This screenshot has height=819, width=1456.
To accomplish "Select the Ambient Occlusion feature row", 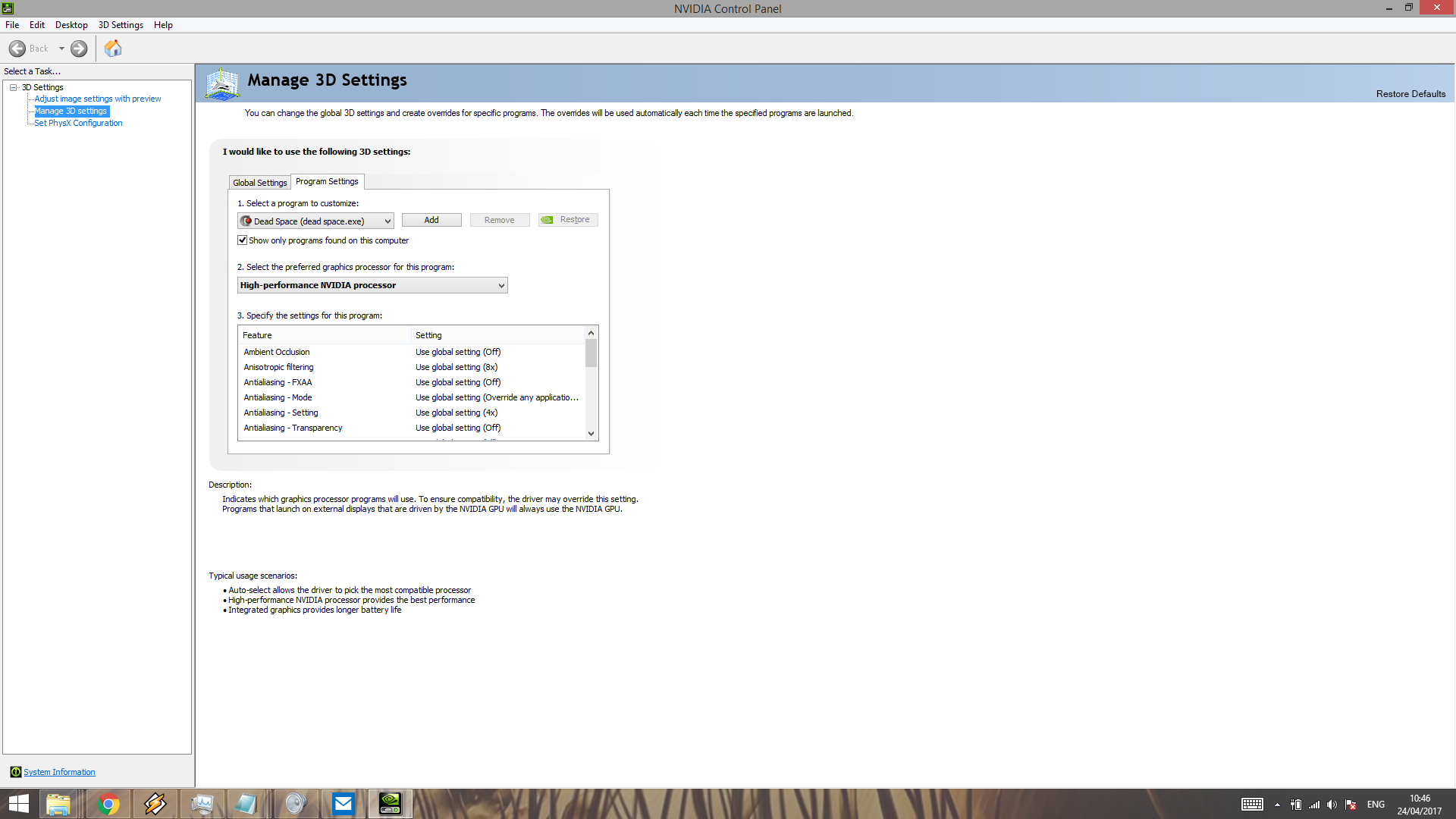I will pos(410,352).
